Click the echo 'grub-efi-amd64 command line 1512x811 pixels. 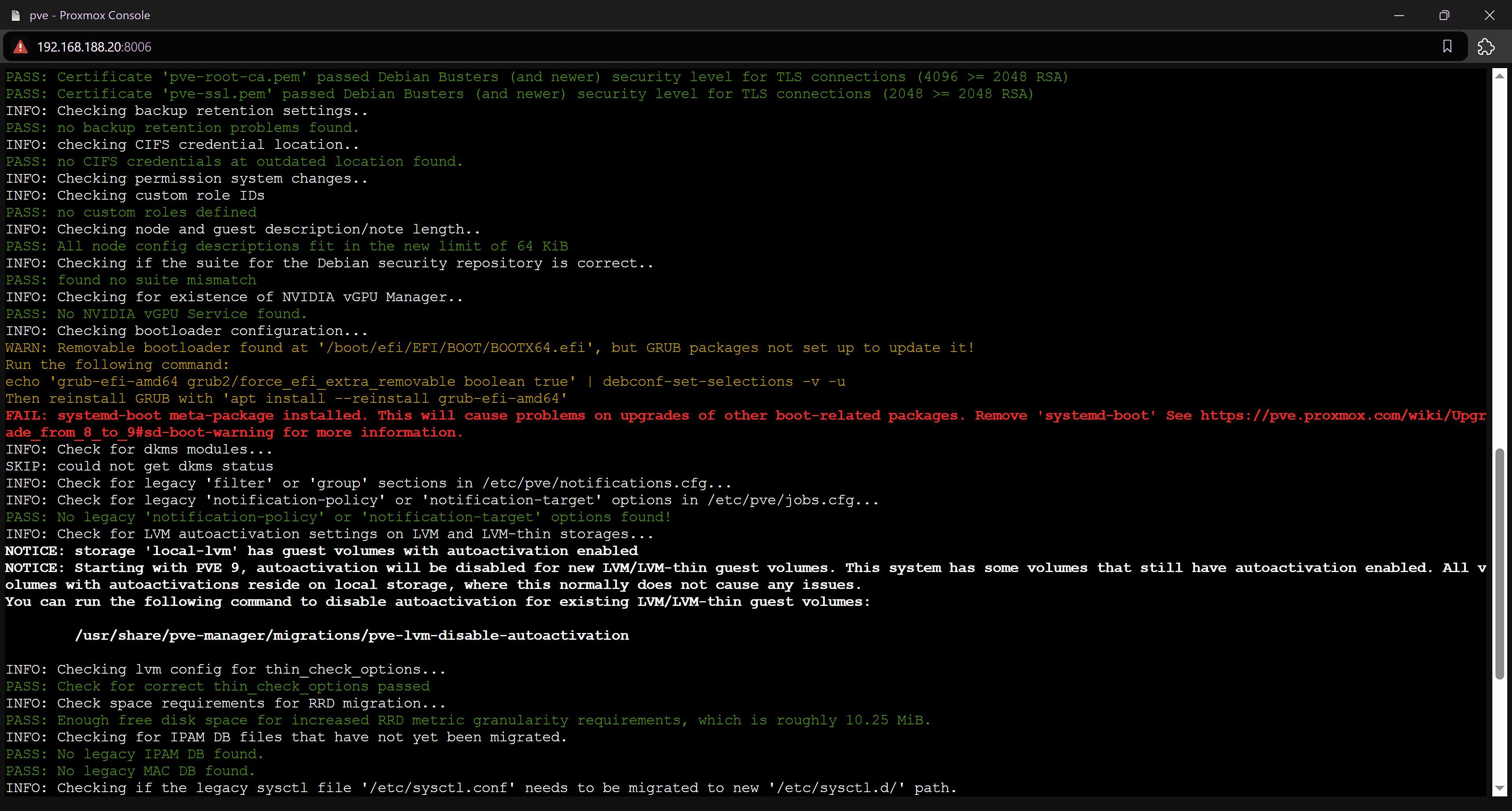click(x=426, y=381)
